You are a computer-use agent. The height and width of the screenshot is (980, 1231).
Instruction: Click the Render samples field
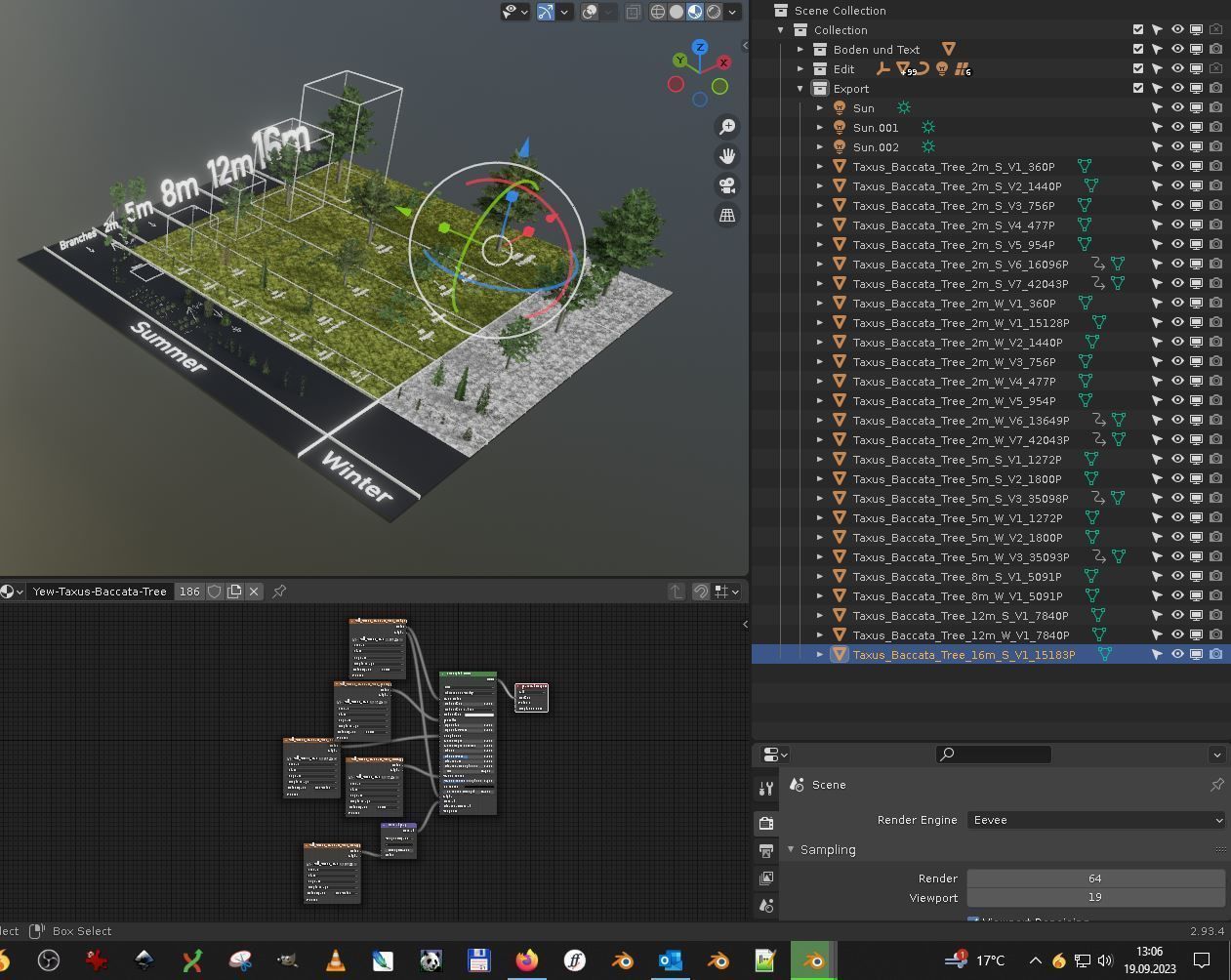(1096, 878)
